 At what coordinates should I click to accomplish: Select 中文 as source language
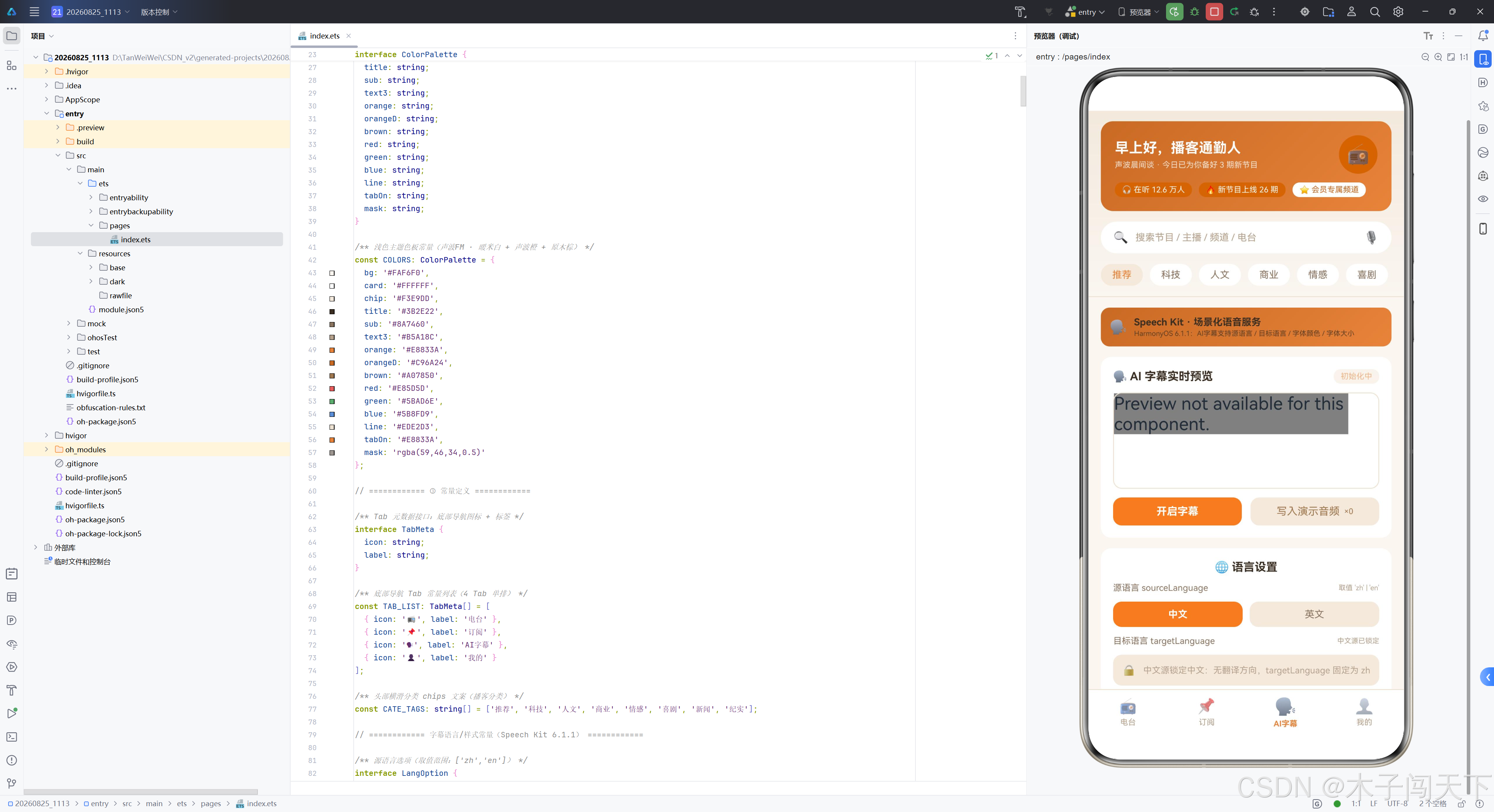click(x=1177, y=614)
